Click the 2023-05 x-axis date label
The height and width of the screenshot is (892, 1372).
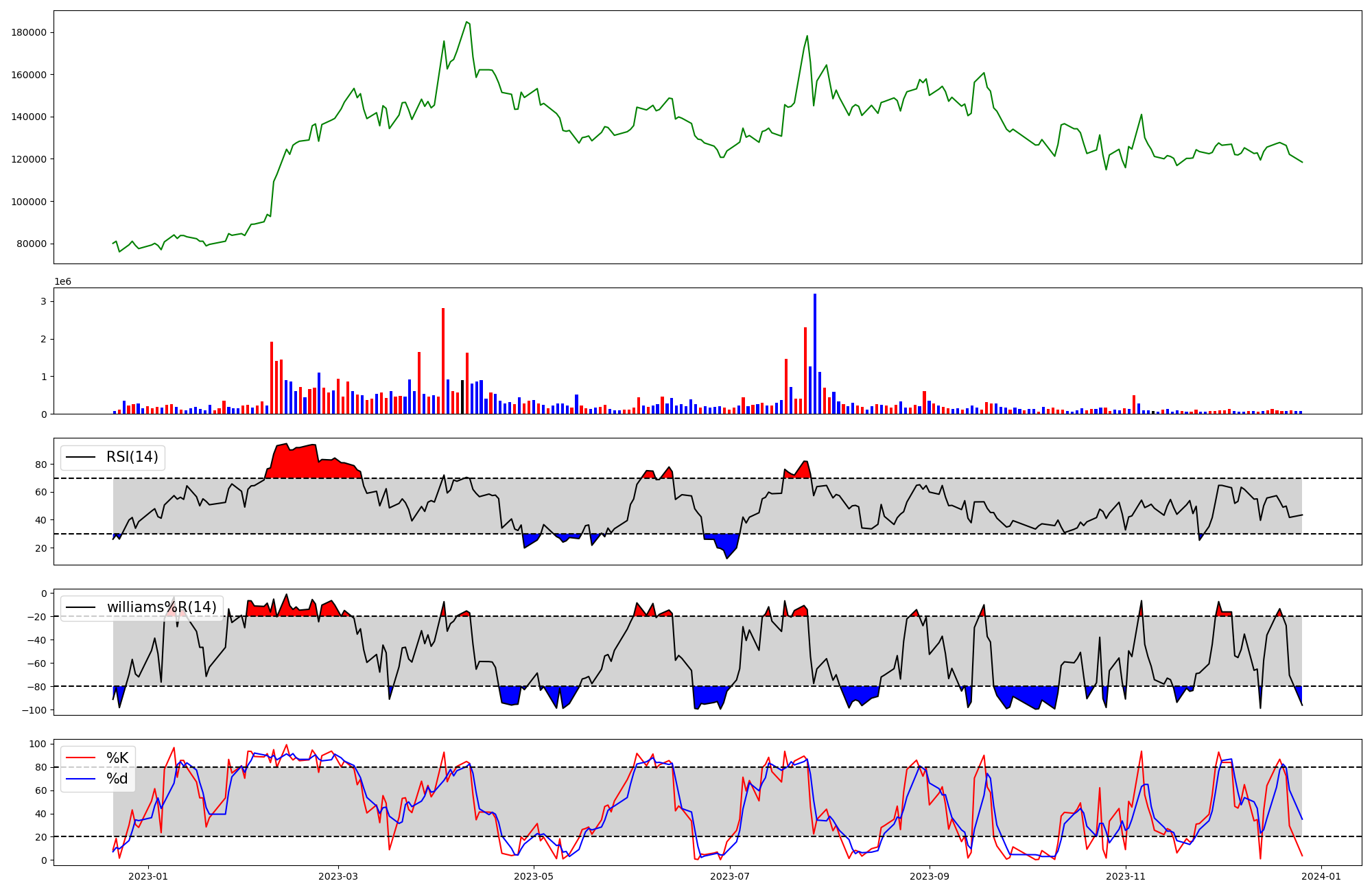[x=534, y=876]
